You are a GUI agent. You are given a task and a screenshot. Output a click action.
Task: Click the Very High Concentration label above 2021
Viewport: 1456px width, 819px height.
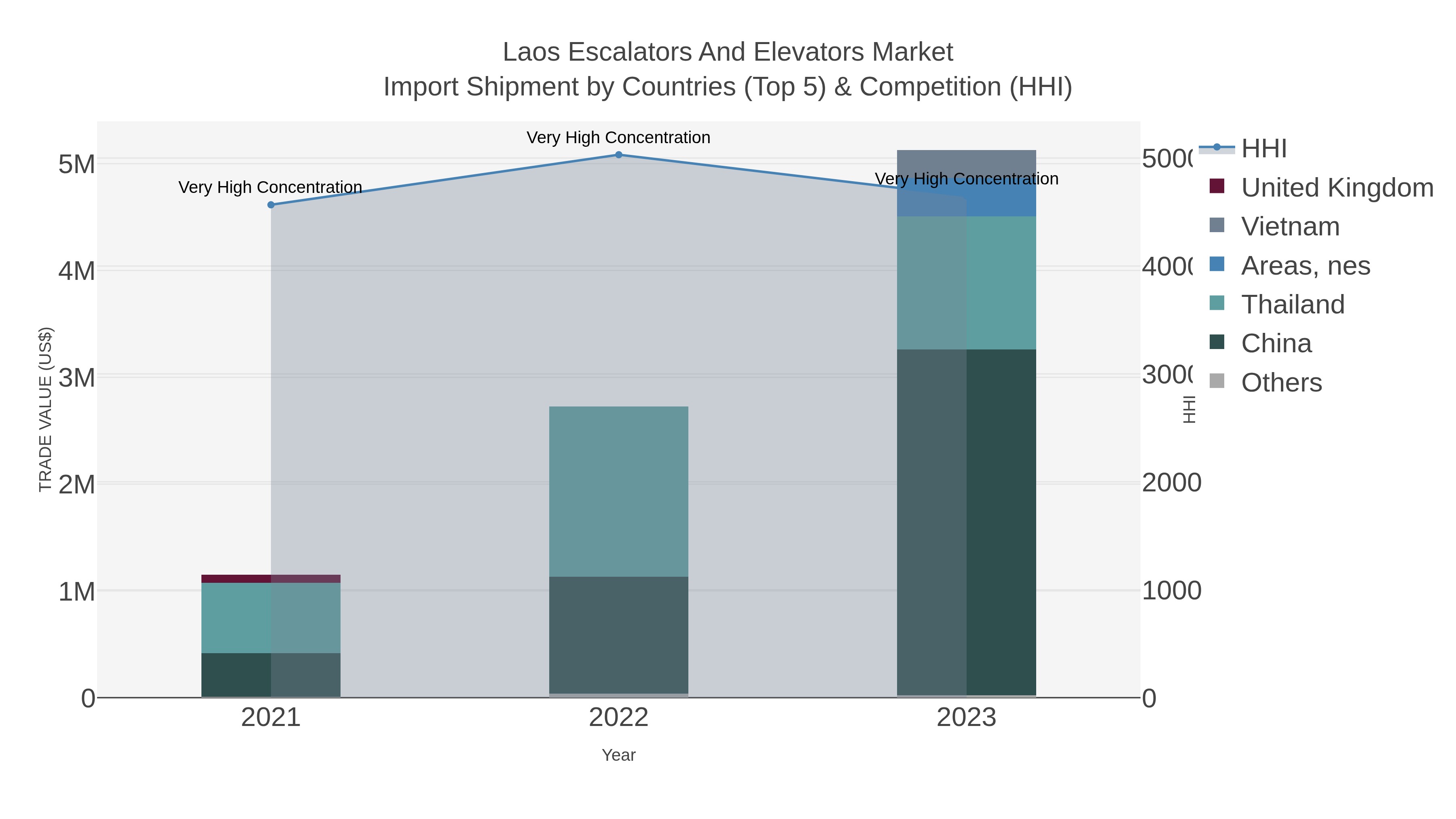coord(270,187)
